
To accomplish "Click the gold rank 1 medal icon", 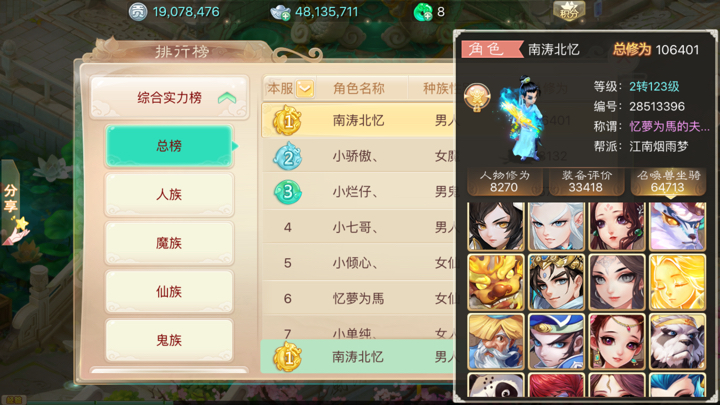I will pos(287,120).
